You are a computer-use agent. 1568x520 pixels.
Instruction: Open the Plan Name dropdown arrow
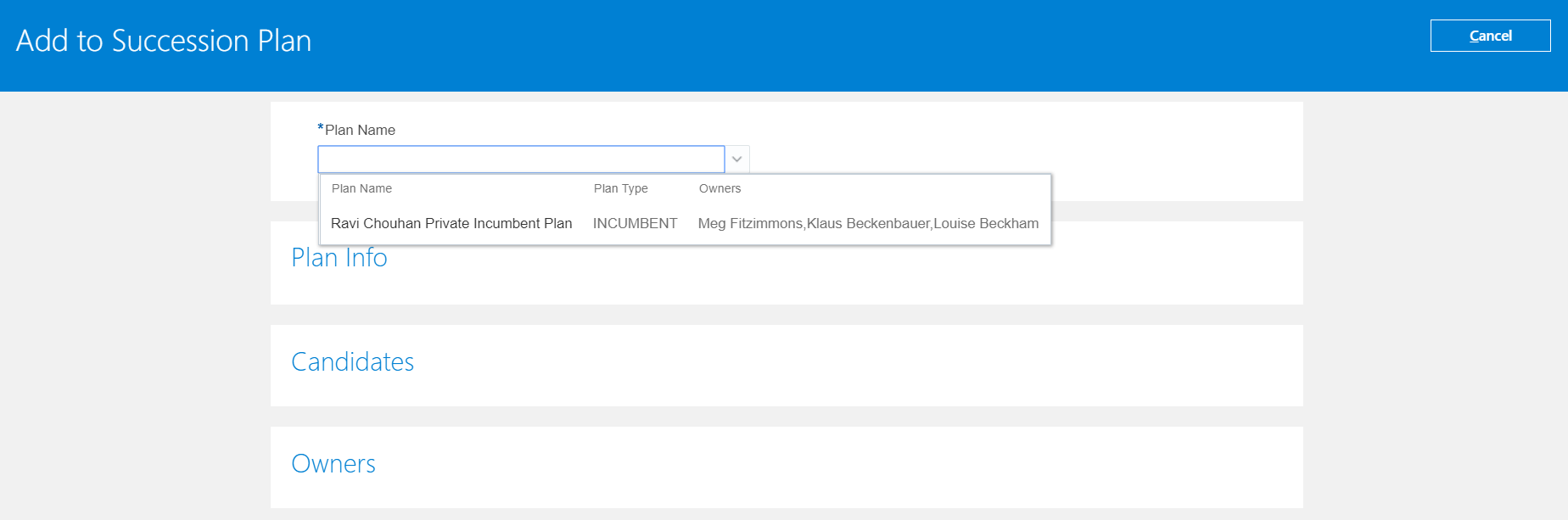pos(737,159)
